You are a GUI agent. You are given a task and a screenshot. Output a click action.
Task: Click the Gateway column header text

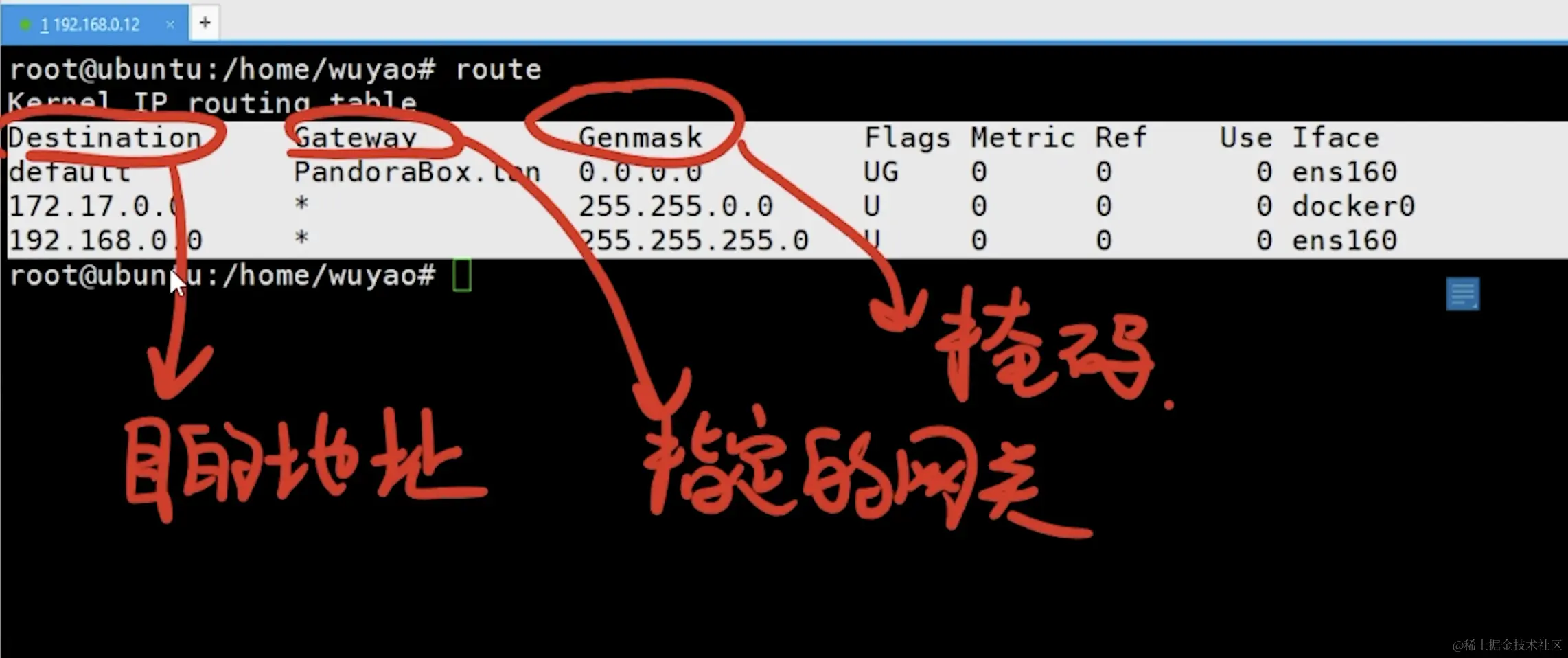click(356, 138)
